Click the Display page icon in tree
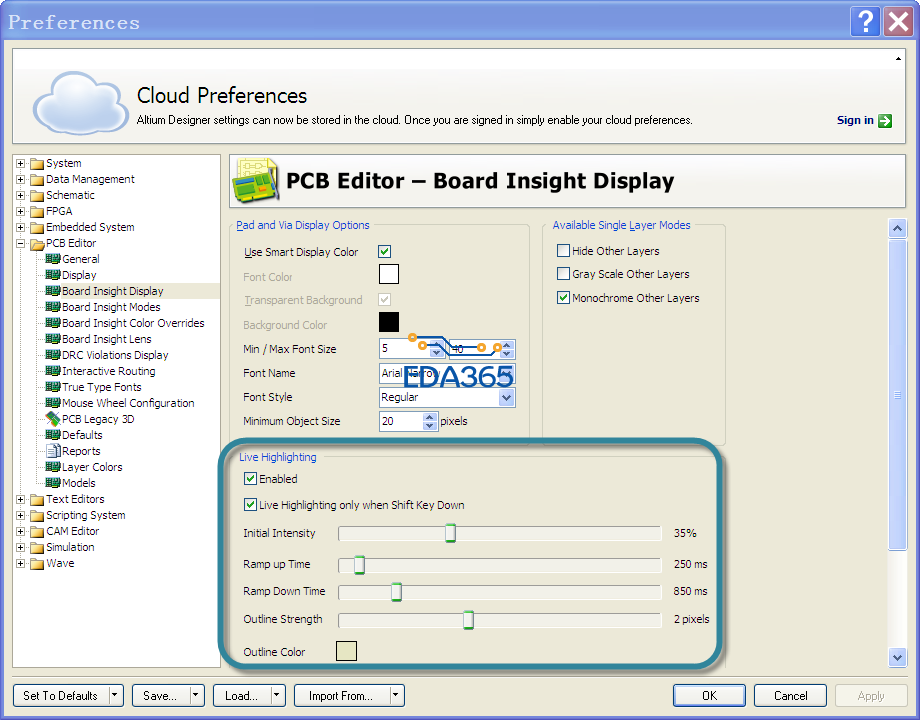This screenshot has height=720, width=920. (x=53, y=275)
